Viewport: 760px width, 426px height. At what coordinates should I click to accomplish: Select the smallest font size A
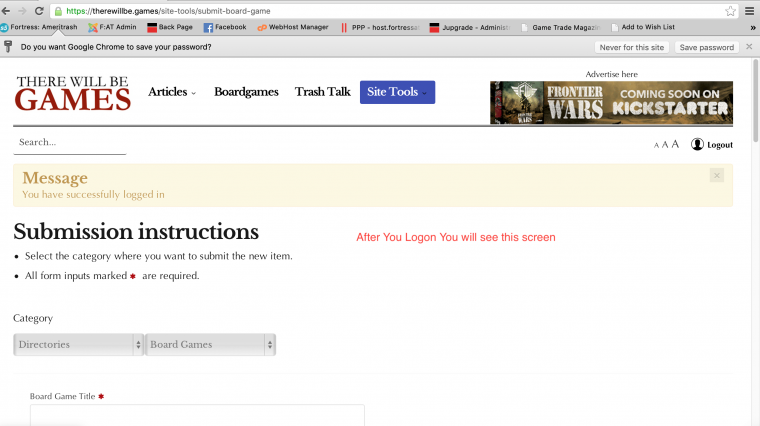[656, 145]
